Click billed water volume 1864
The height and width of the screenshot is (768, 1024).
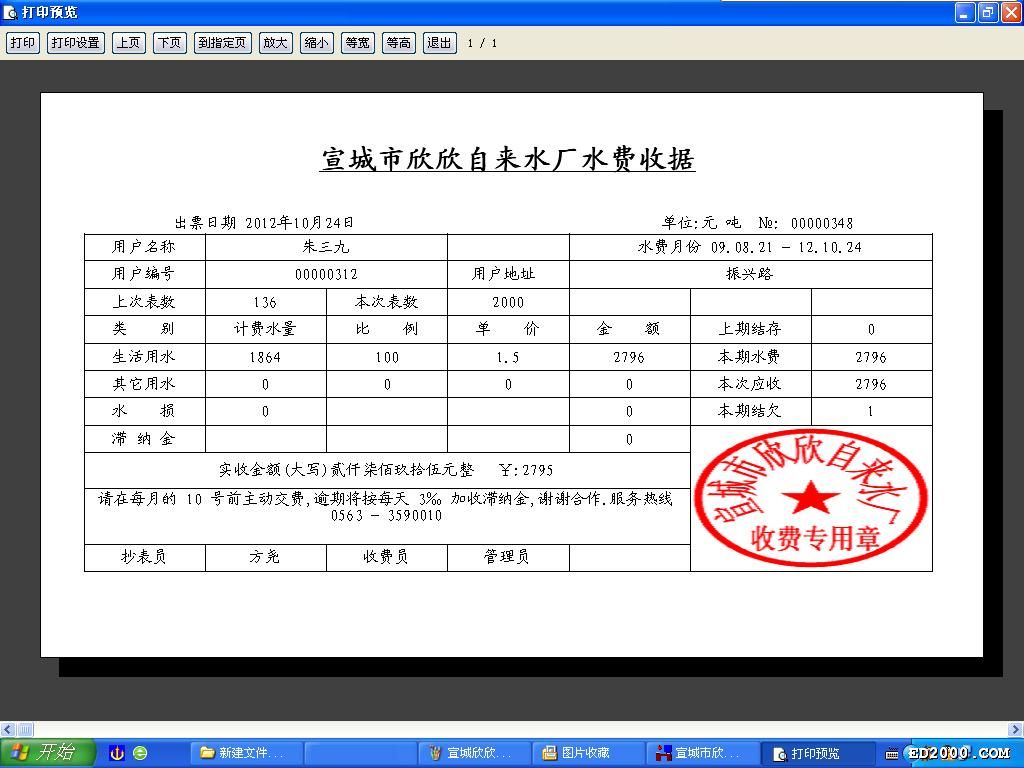pos(265,357)
